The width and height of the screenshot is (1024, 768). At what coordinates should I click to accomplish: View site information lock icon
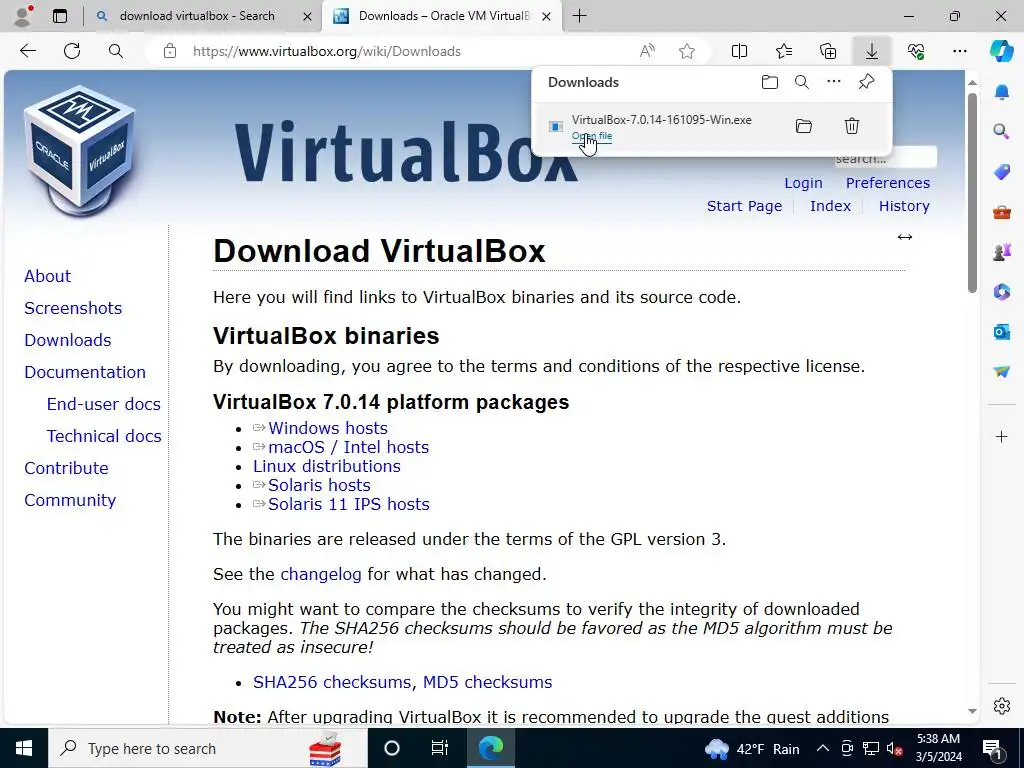[x=170, y=51]
